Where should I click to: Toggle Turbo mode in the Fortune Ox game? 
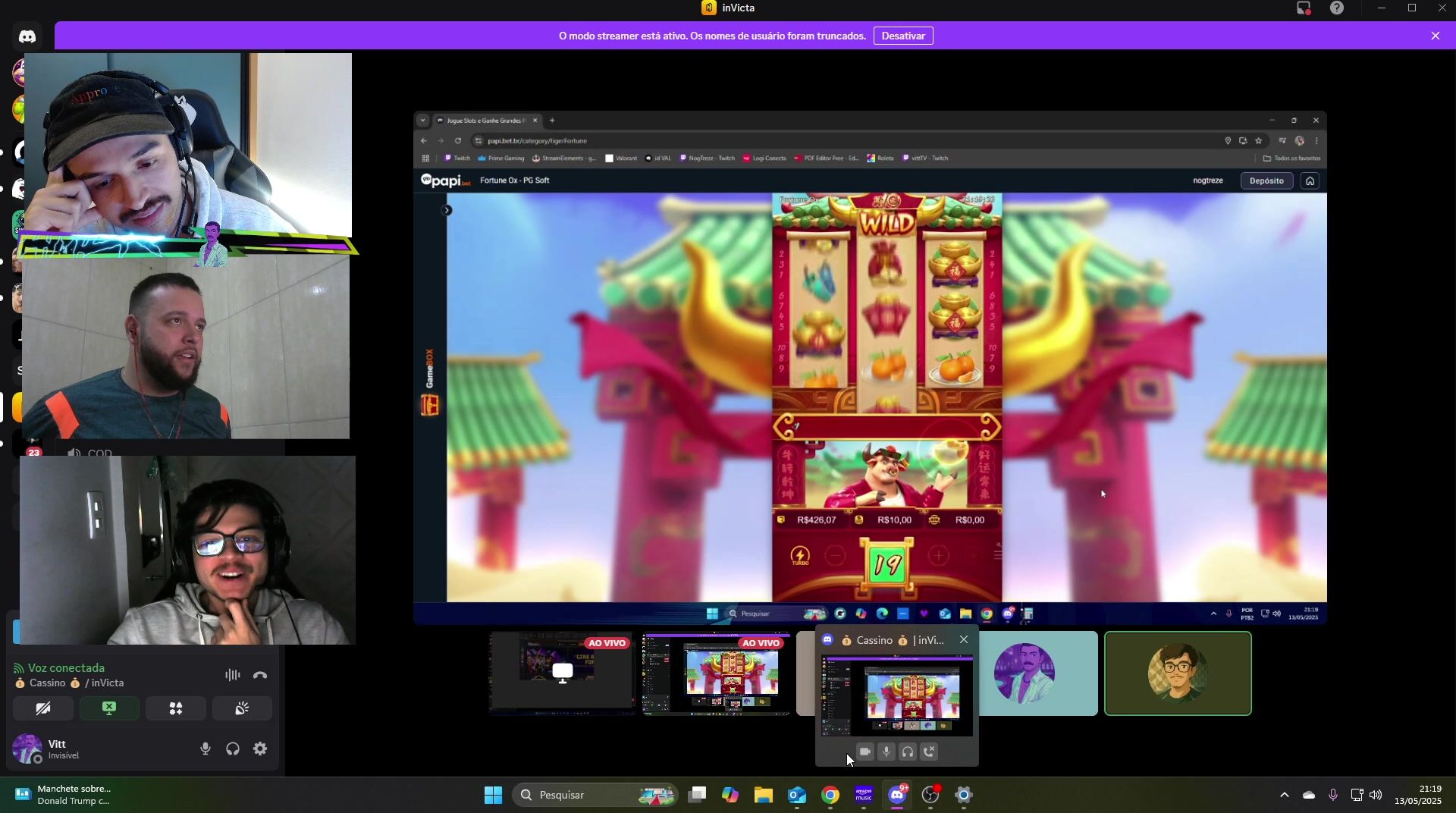point(800,556)
